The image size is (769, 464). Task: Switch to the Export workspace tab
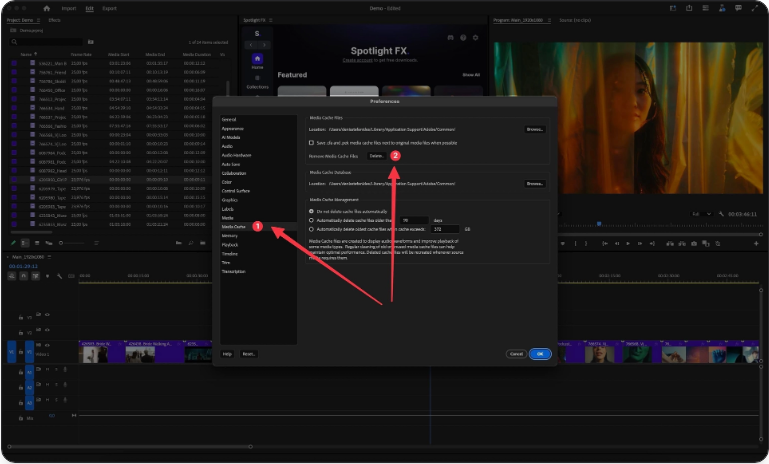pyautogui.click(x=109, y=8)
